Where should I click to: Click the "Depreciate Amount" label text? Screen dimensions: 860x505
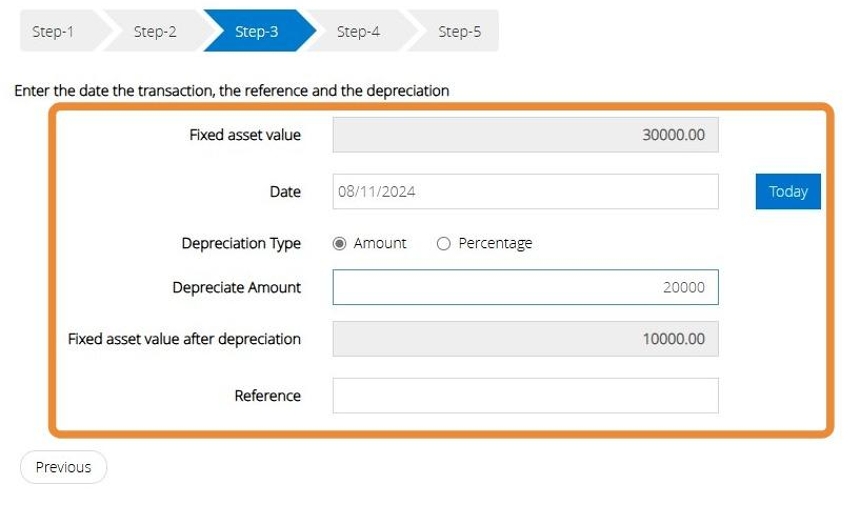[x=236, y=287]
